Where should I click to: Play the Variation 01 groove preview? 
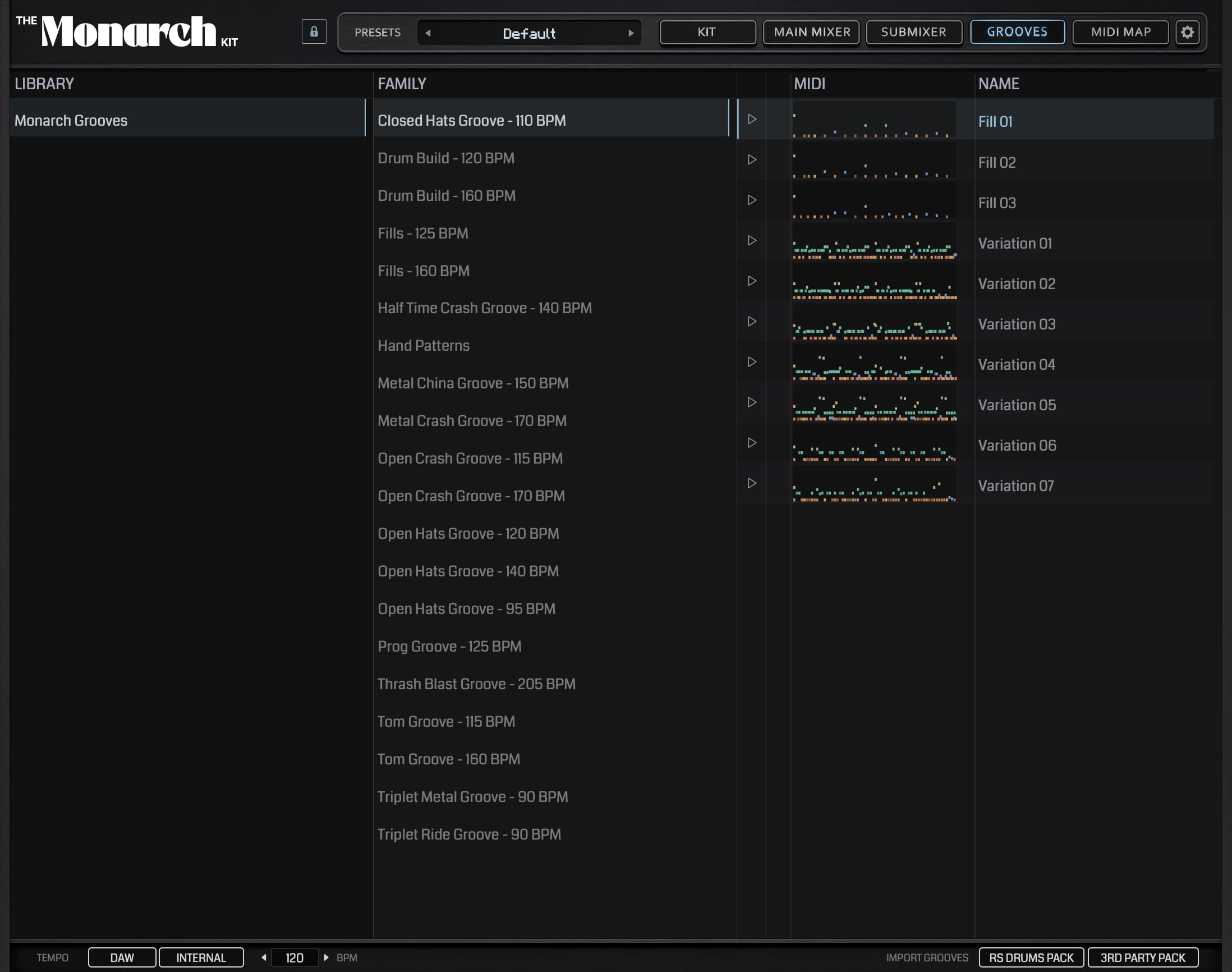(x=751, y=240)
